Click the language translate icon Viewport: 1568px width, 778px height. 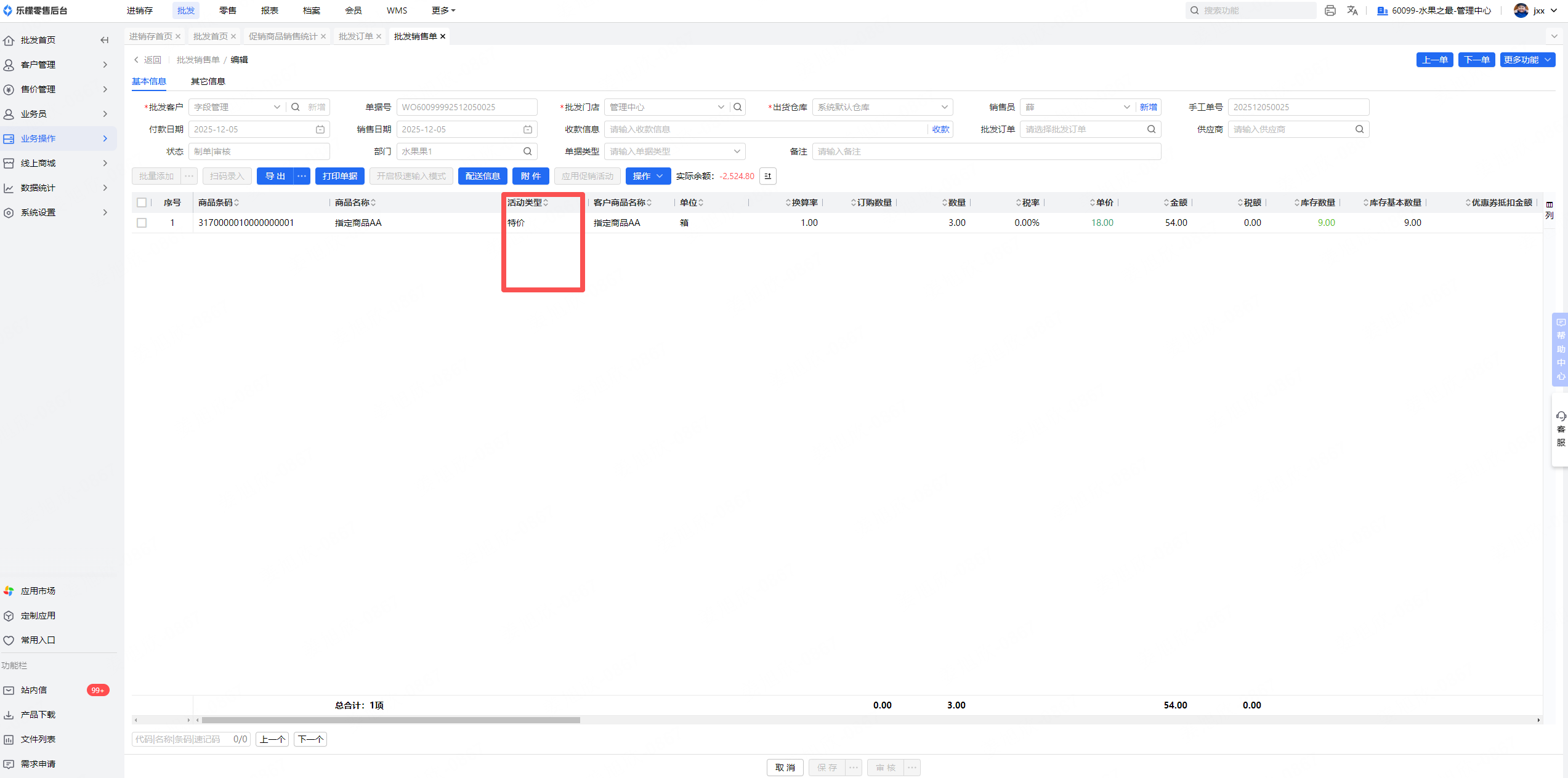(x=1352, y=10)
